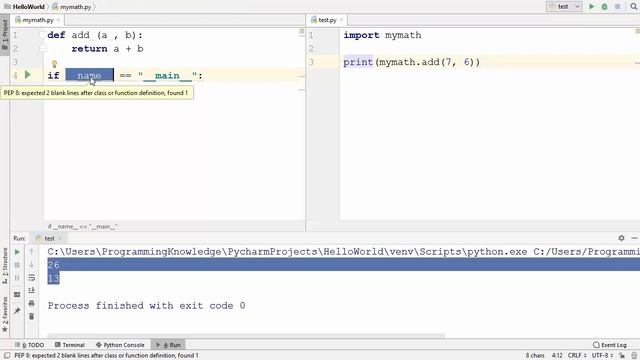Open the Favorites tool window sidebar tab

5,314
